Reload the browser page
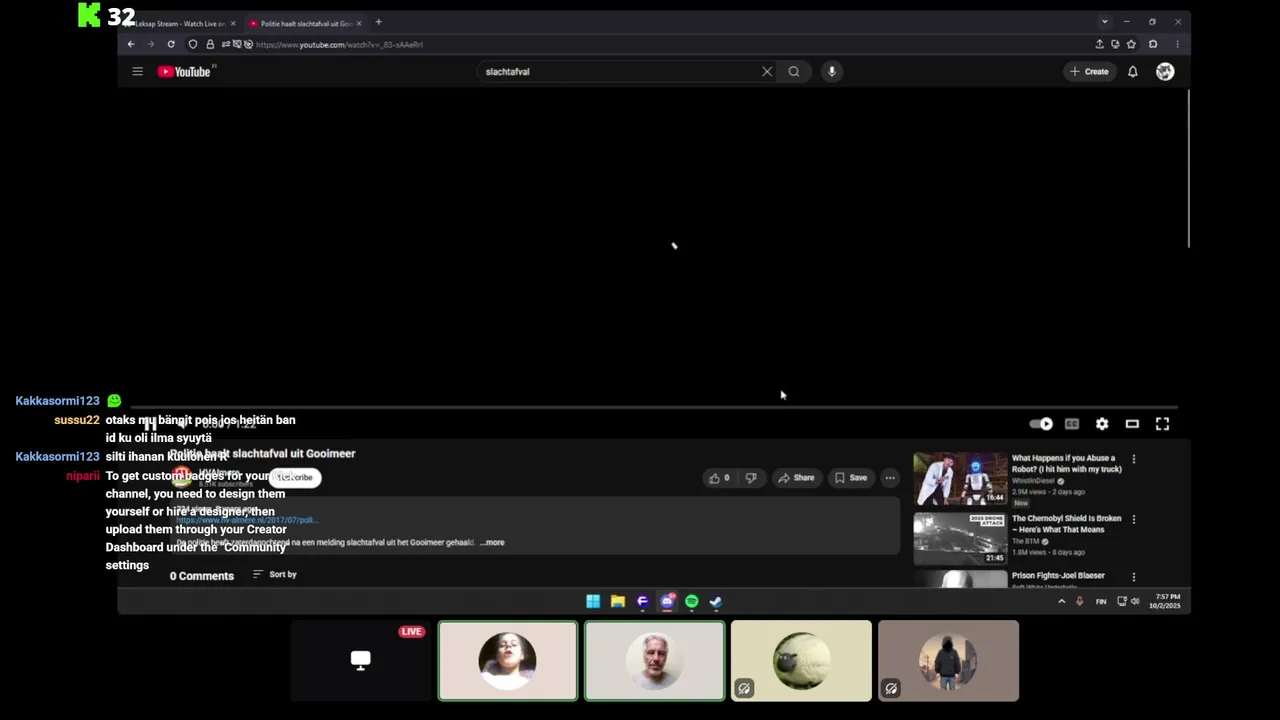The height and width of the screenshot is (720, 1280). pyautogui.click(x=171, y=44)
